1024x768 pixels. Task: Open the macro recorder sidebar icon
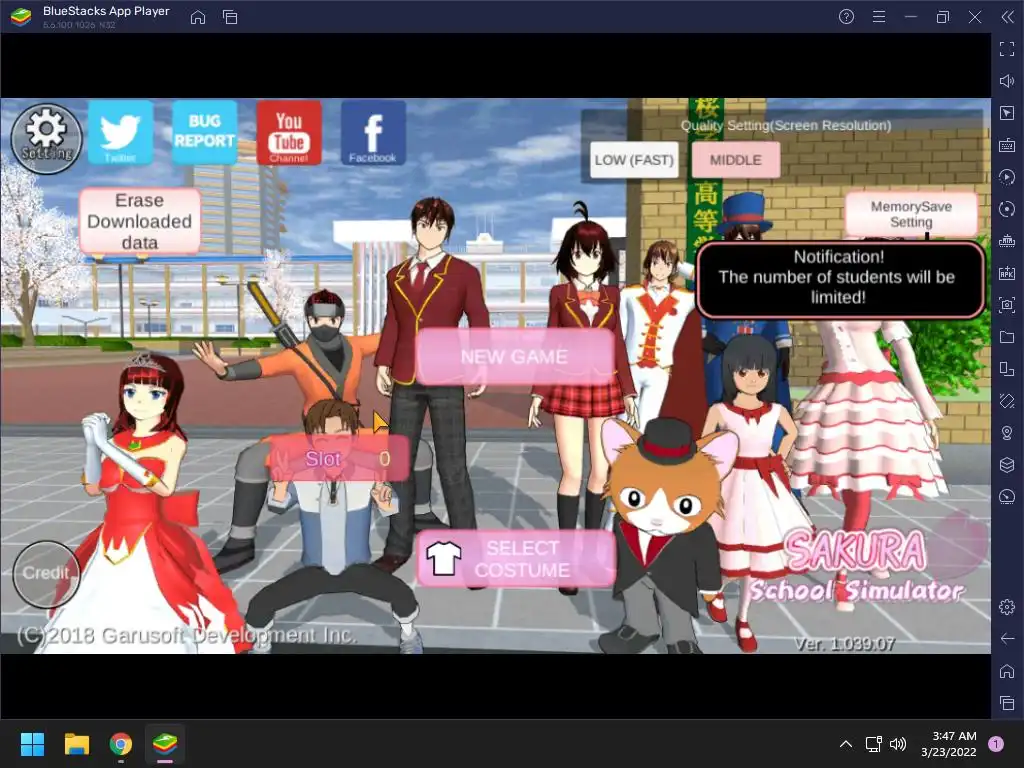click(1007, 177)
